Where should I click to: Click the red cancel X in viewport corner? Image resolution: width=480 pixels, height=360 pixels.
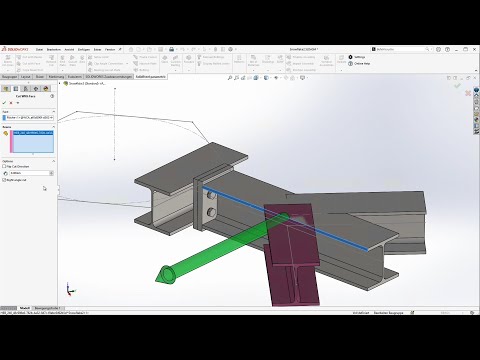[x=468, y=93]
